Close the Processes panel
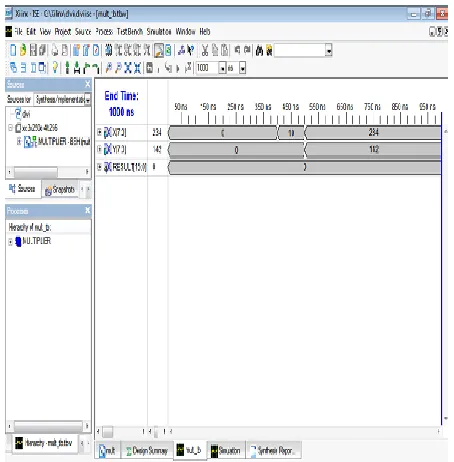 click(x=88, y=210)
